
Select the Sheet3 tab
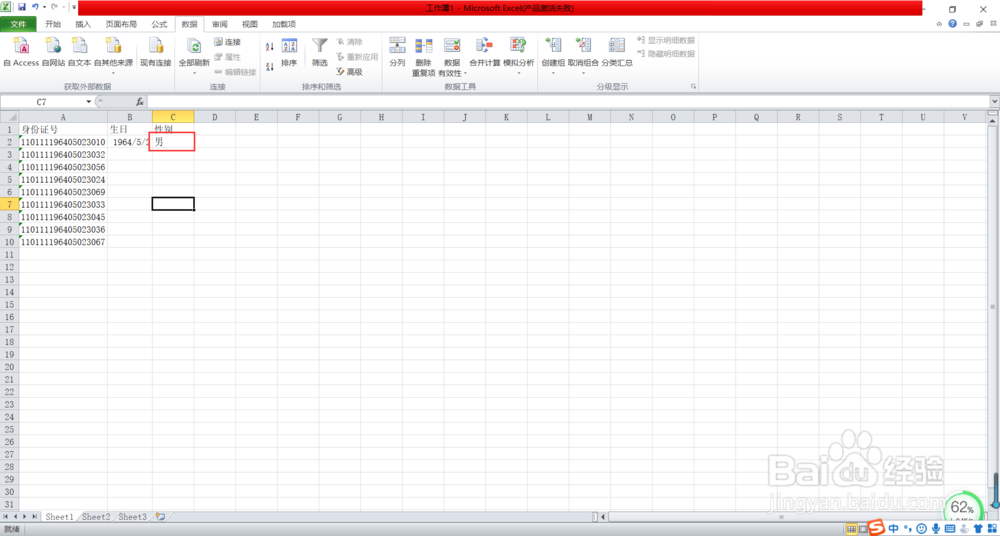(133, 516)
